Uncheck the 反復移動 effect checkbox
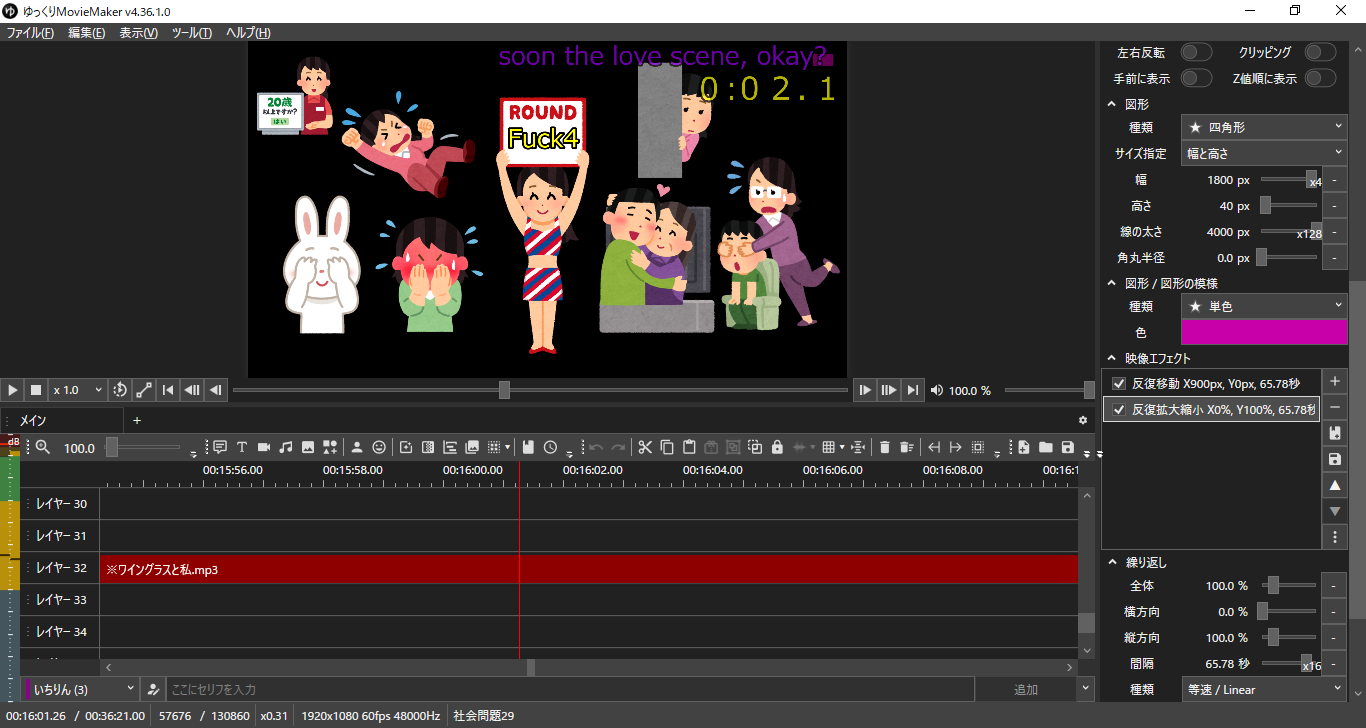The image size is (1366, 728). (x=1119, y=383)
